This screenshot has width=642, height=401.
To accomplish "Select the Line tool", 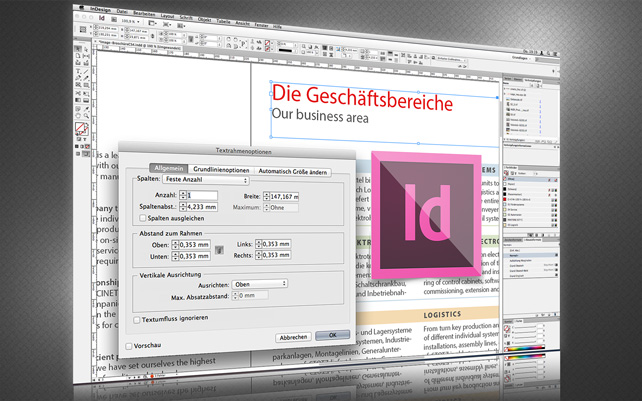I will coord(86,71).
